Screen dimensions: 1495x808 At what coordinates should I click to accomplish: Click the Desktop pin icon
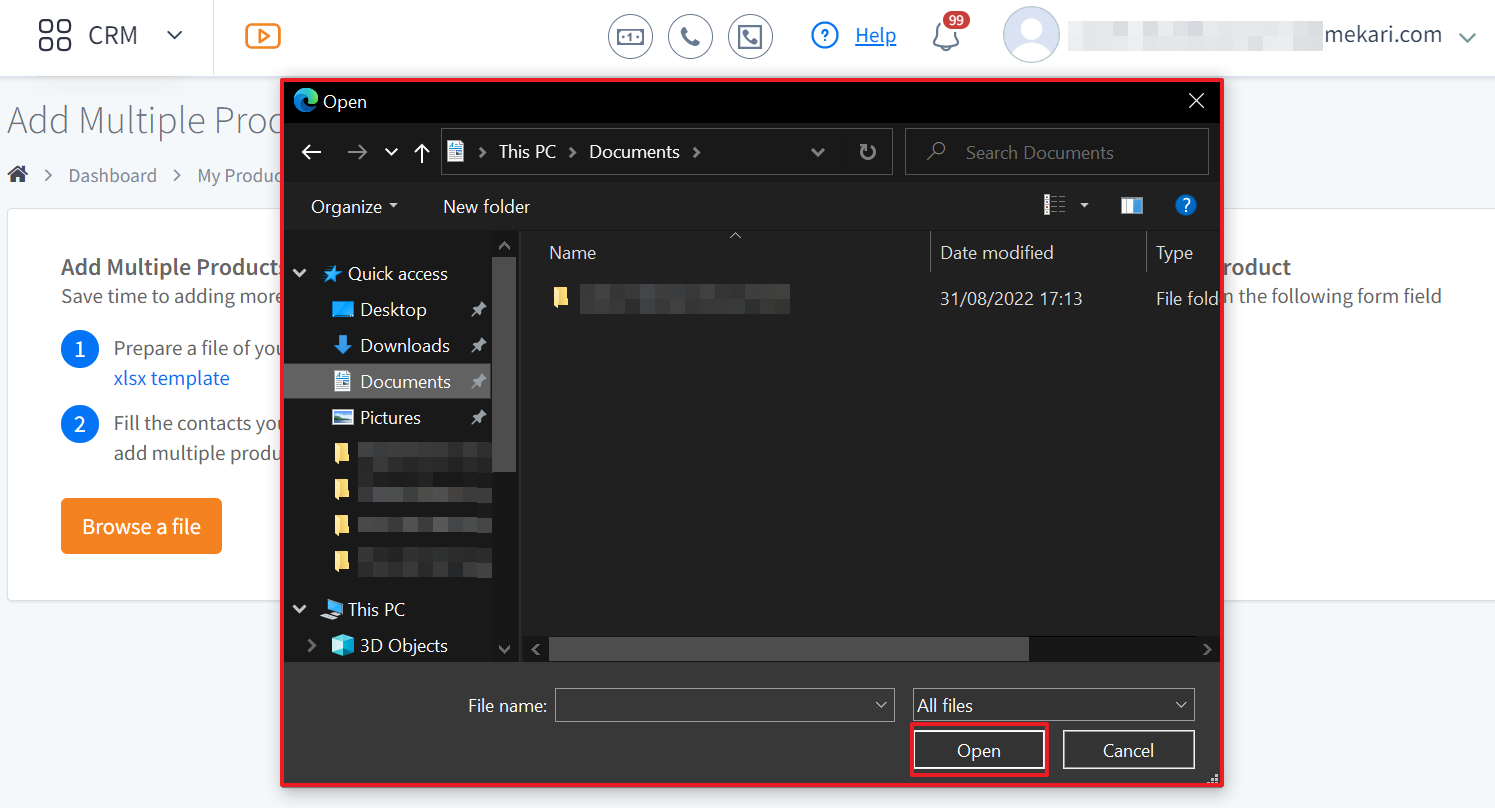coord(478,309)
